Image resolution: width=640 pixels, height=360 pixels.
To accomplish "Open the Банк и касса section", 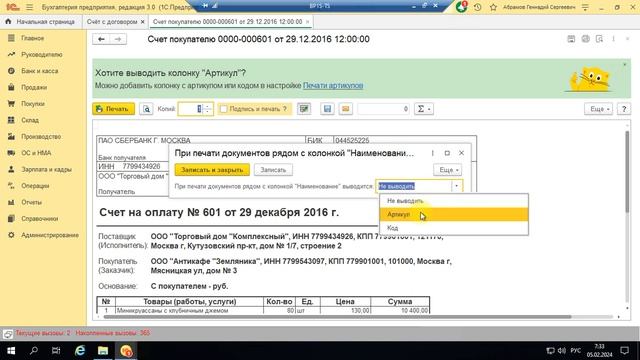I will (40, 71).
